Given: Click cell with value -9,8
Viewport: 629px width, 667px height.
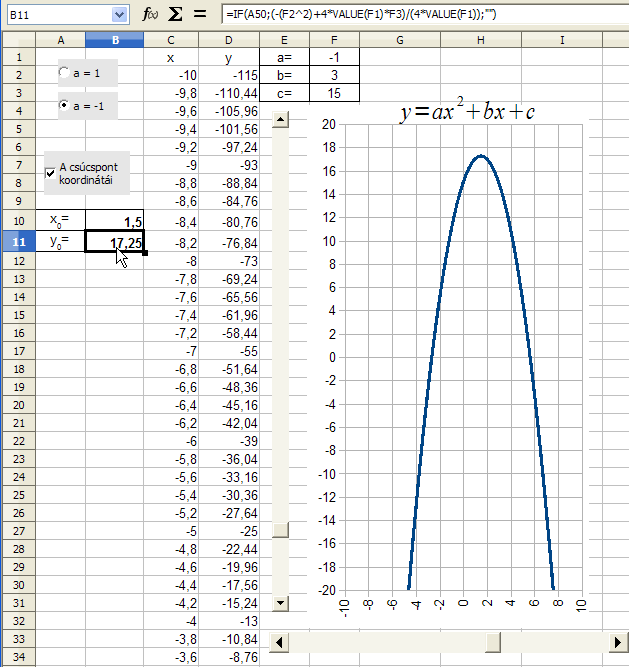Looking at the screenshot, I should tap(171, 93).
